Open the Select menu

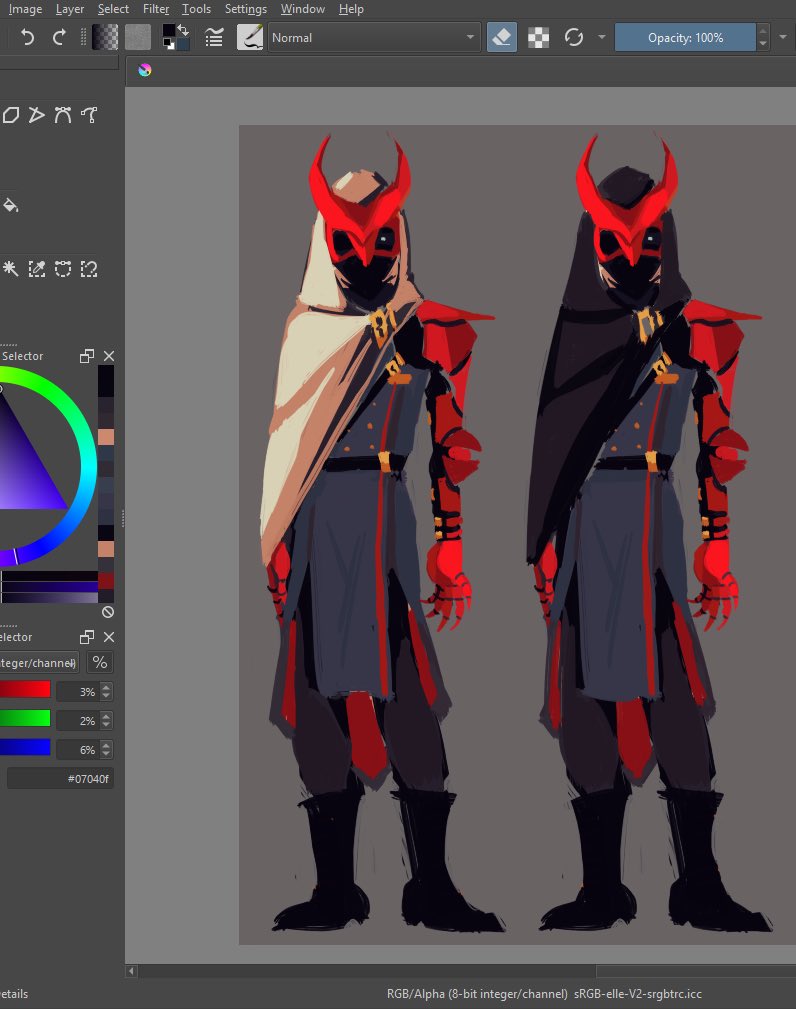point(113,9)
